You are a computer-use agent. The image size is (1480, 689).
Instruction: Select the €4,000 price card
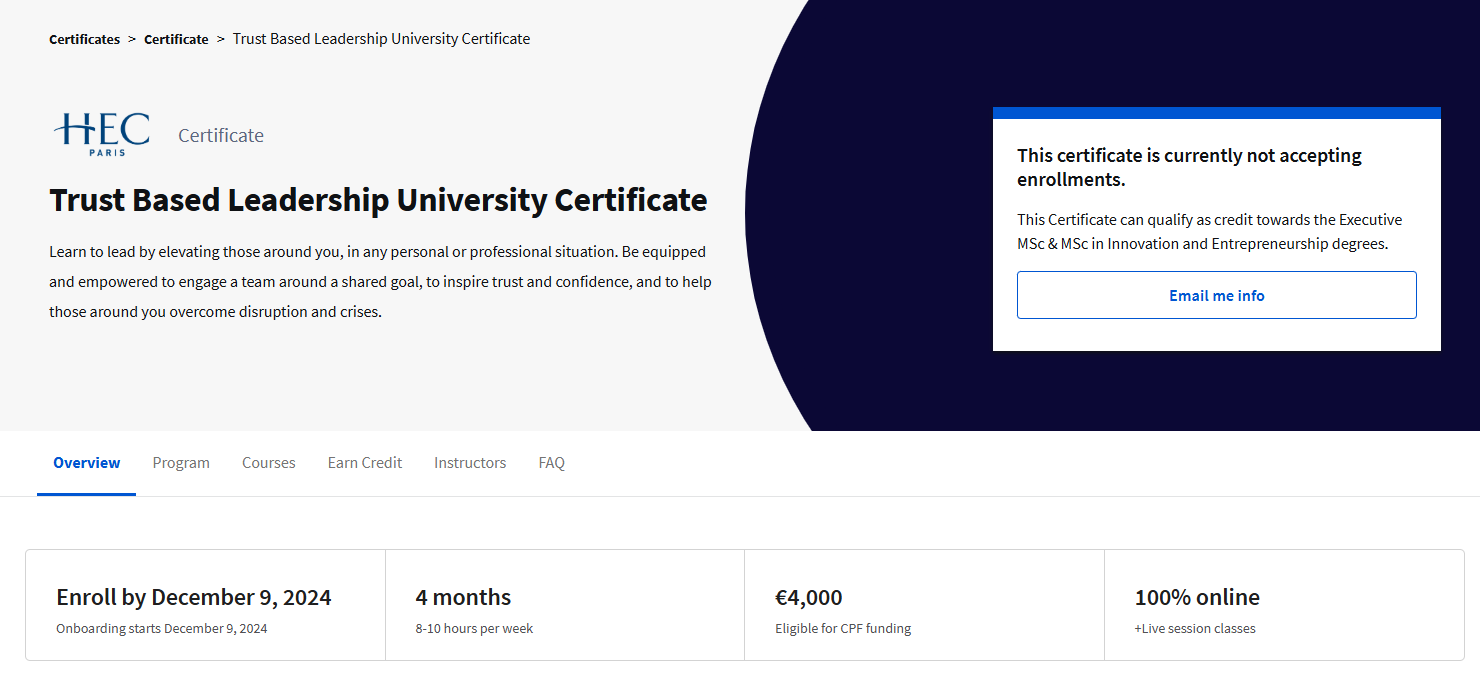click(924, 605)
